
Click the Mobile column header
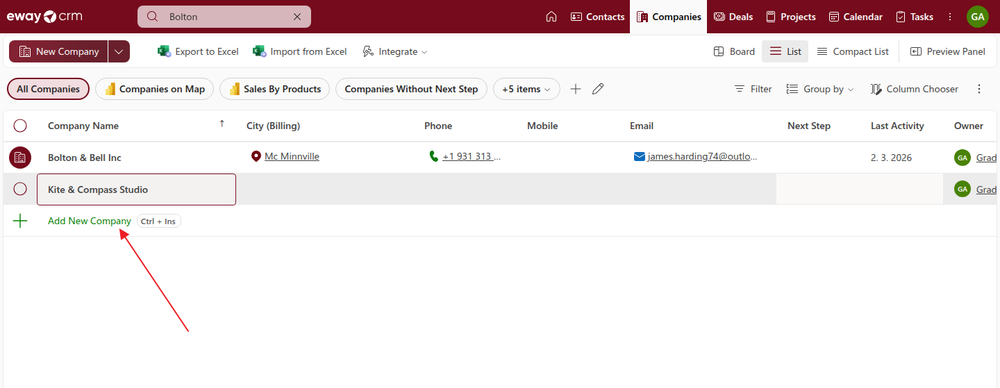coord(542,126)
